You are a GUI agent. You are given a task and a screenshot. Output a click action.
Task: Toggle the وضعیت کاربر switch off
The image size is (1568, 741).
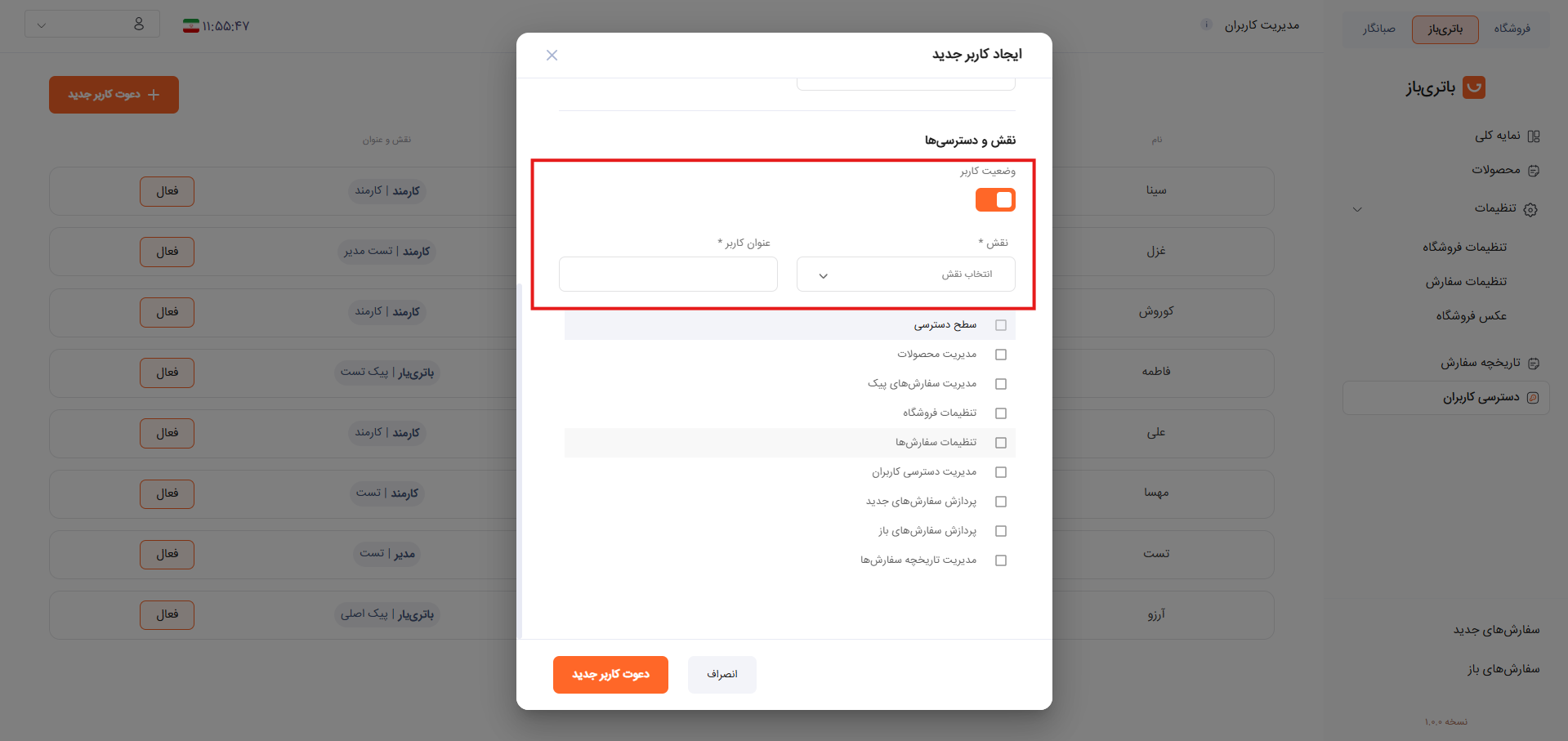tap(995, 200)
